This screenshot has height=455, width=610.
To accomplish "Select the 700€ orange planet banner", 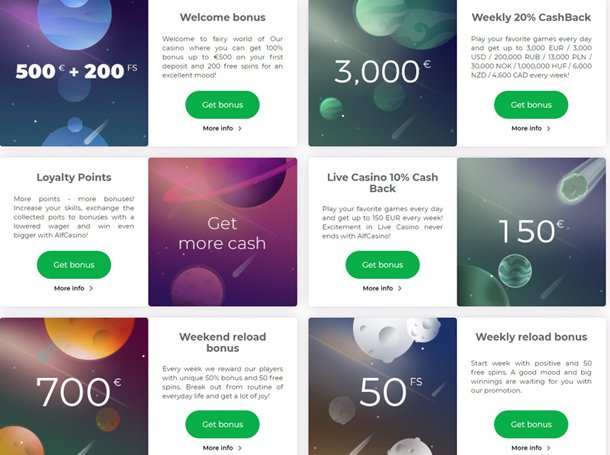I will point(74,386).
